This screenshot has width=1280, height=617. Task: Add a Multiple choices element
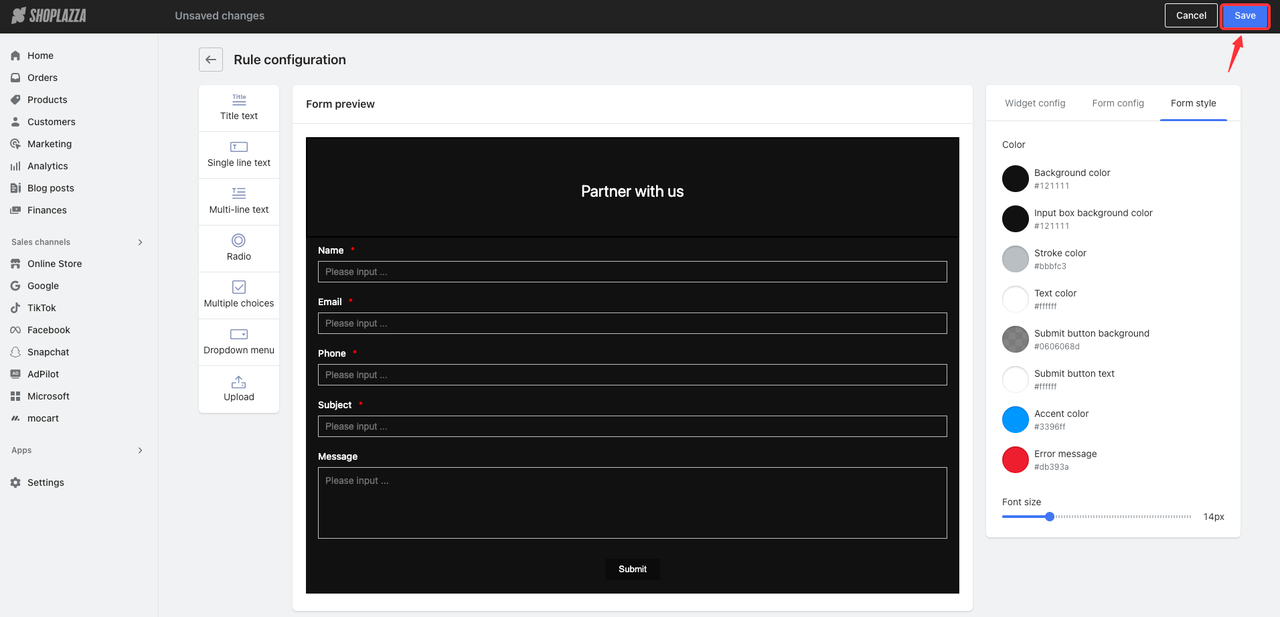click(x=239, y=295)
